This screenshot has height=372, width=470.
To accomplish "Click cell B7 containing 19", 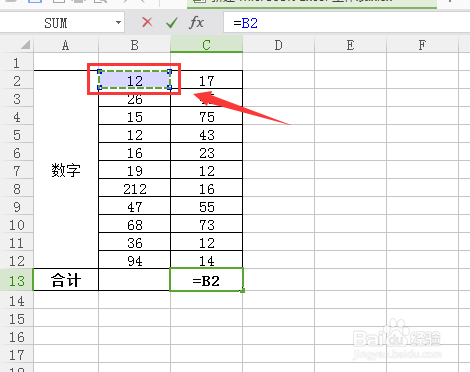I will pos(135,170).
